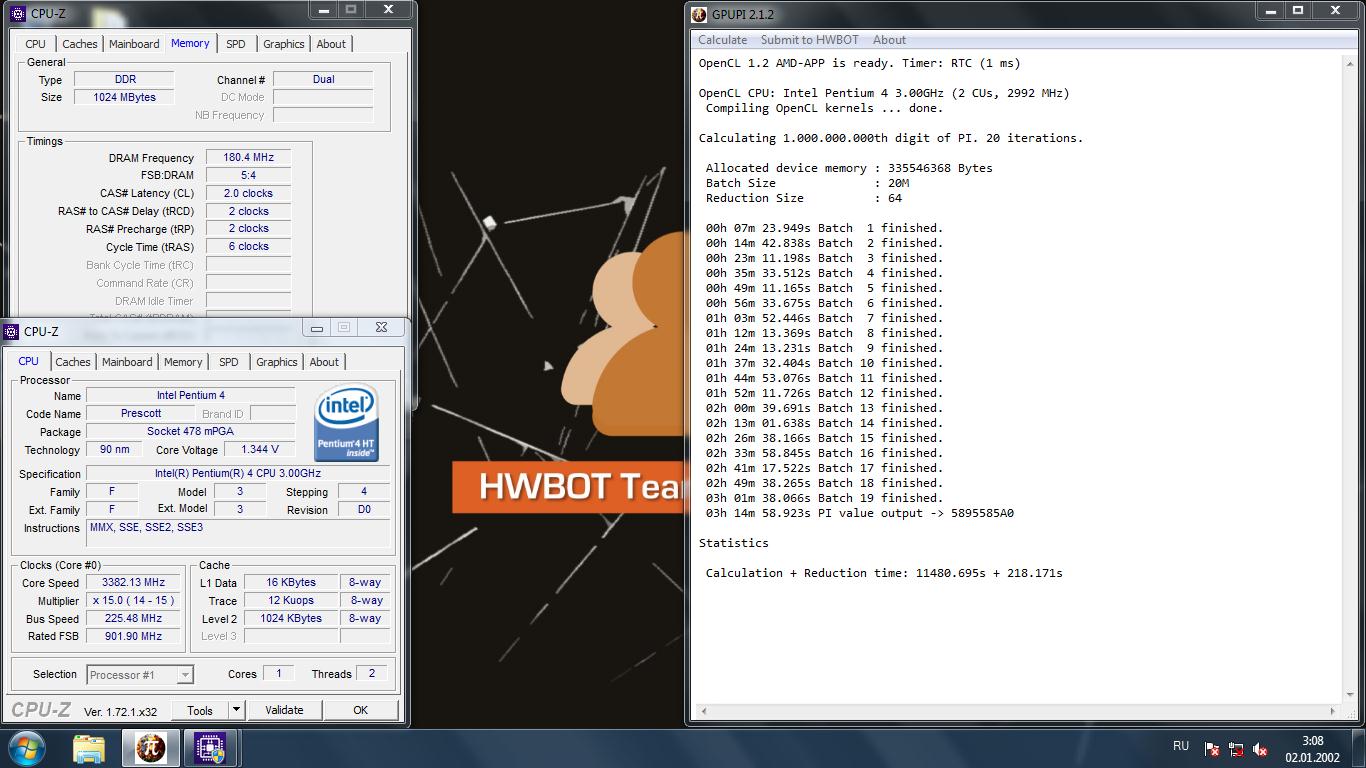Click the RU language indicator
The width and height of the screenshot is (1366, 768).
click(1181, 746)
